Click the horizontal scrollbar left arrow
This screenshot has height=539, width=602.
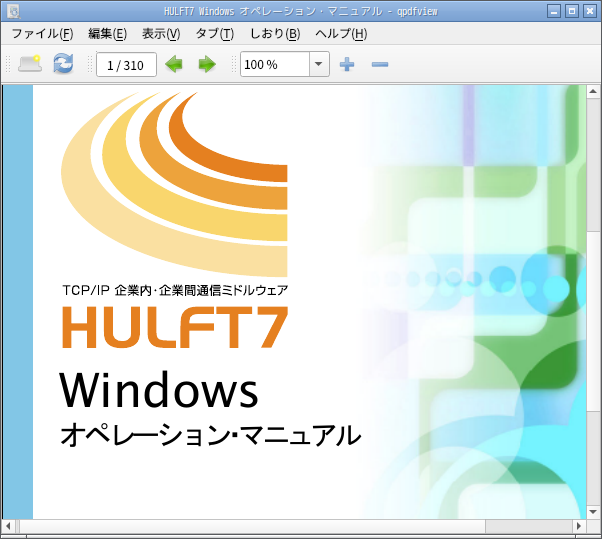(8, 526)
